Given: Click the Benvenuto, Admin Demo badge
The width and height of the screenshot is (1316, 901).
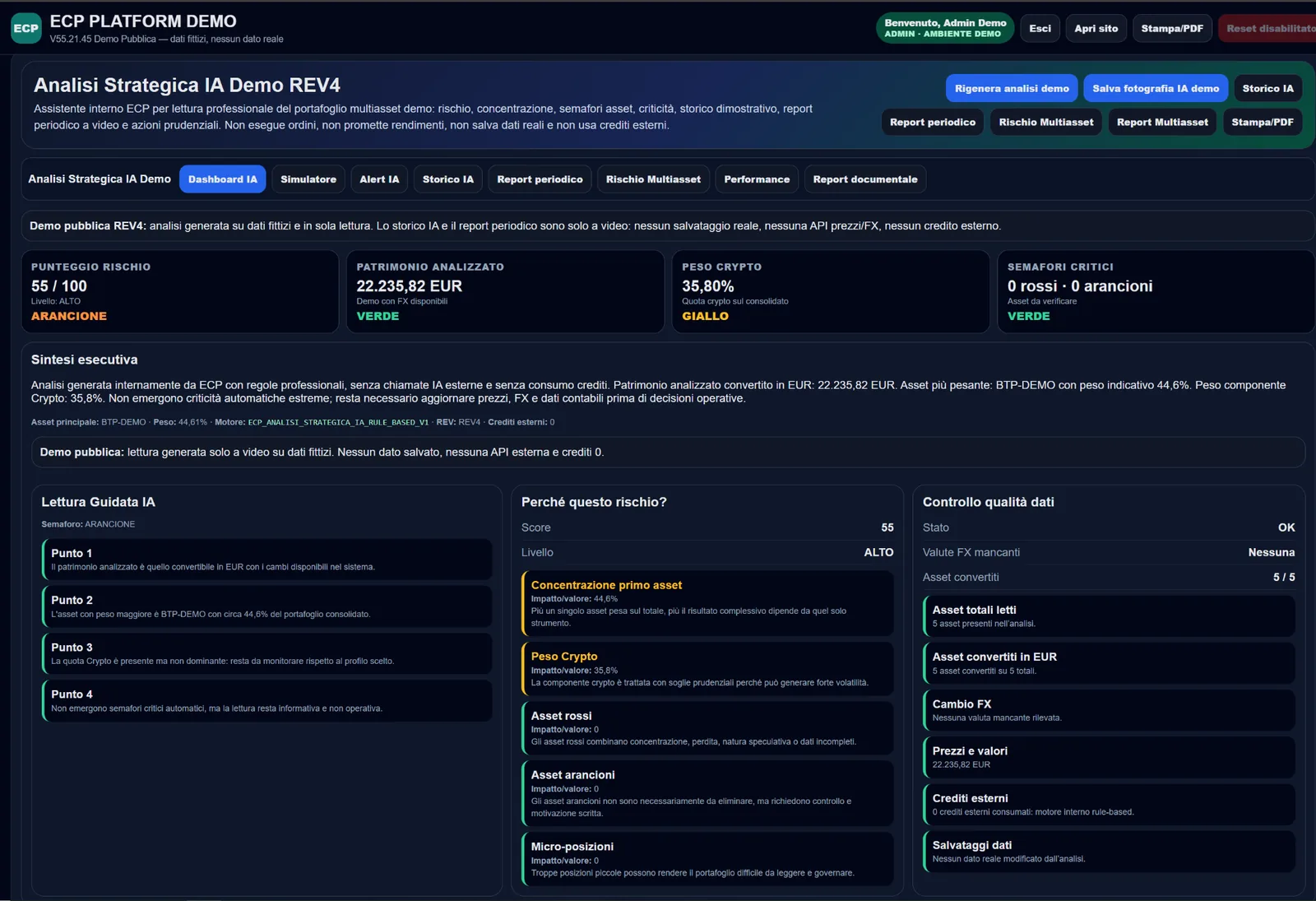Looking at the screenshot, I should [x=945, y=29].
